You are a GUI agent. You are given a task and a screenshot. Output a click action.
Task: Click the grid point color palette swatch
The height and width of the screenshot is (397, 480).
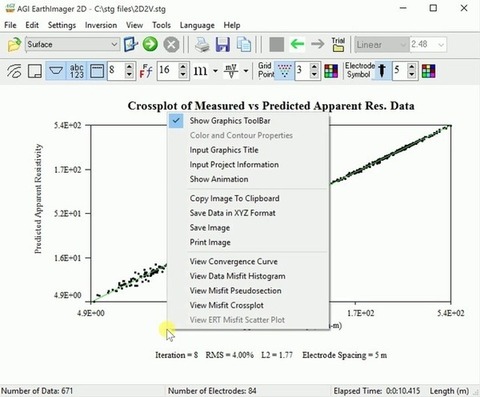pyautogui.click(x=331, y=71)
